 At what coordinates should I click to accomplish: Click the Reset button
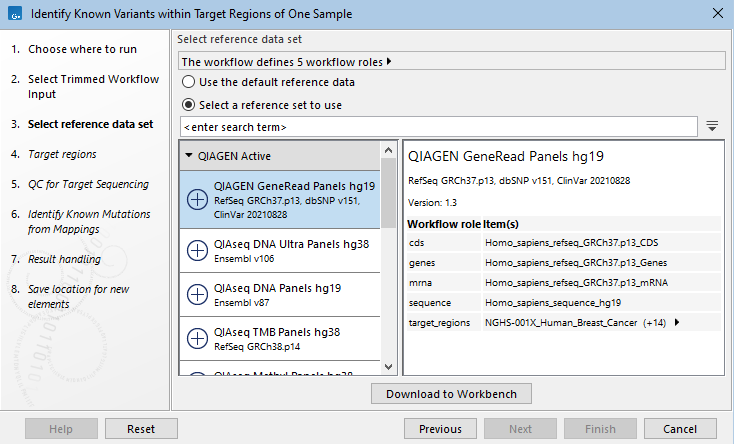point(141,429)
